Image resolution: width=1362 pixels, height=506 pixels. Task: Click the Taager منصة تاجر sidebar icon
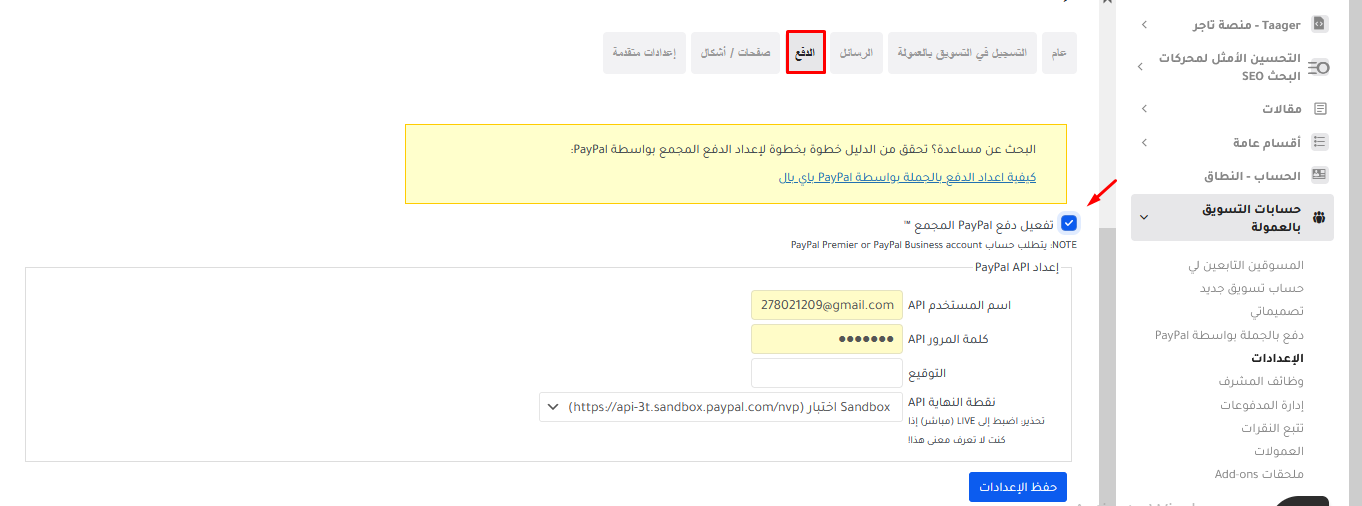[1320, 24]
